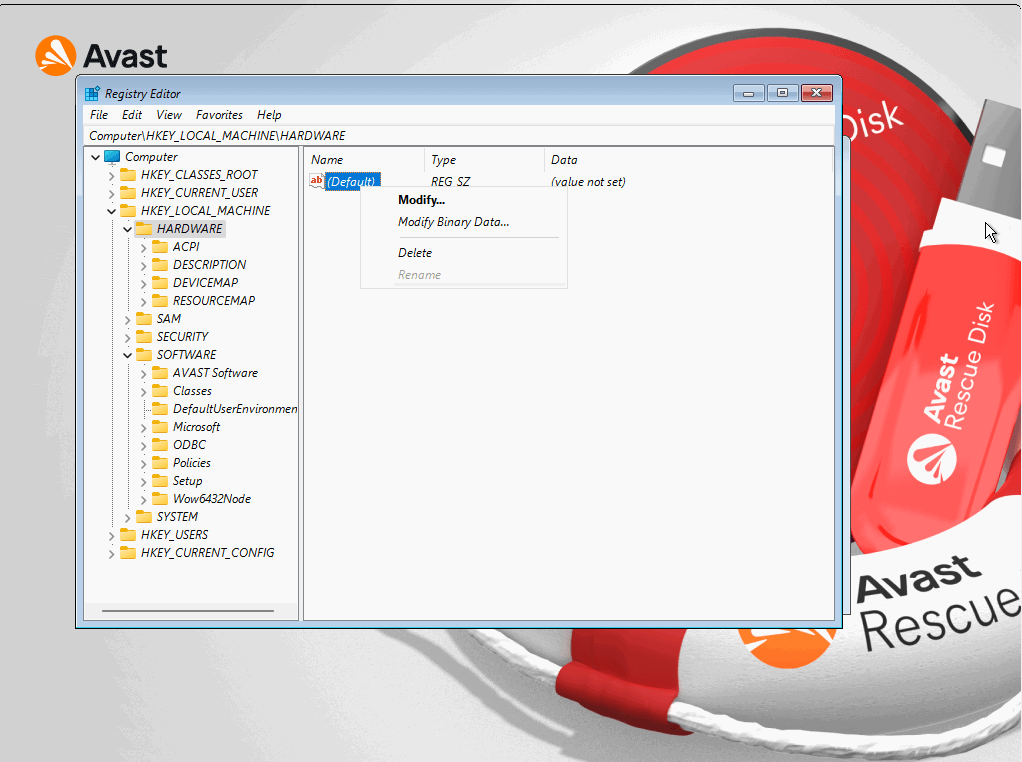Click the DEVICEMAP folder icon
The image size is (1022, 762).
point(160,282)
